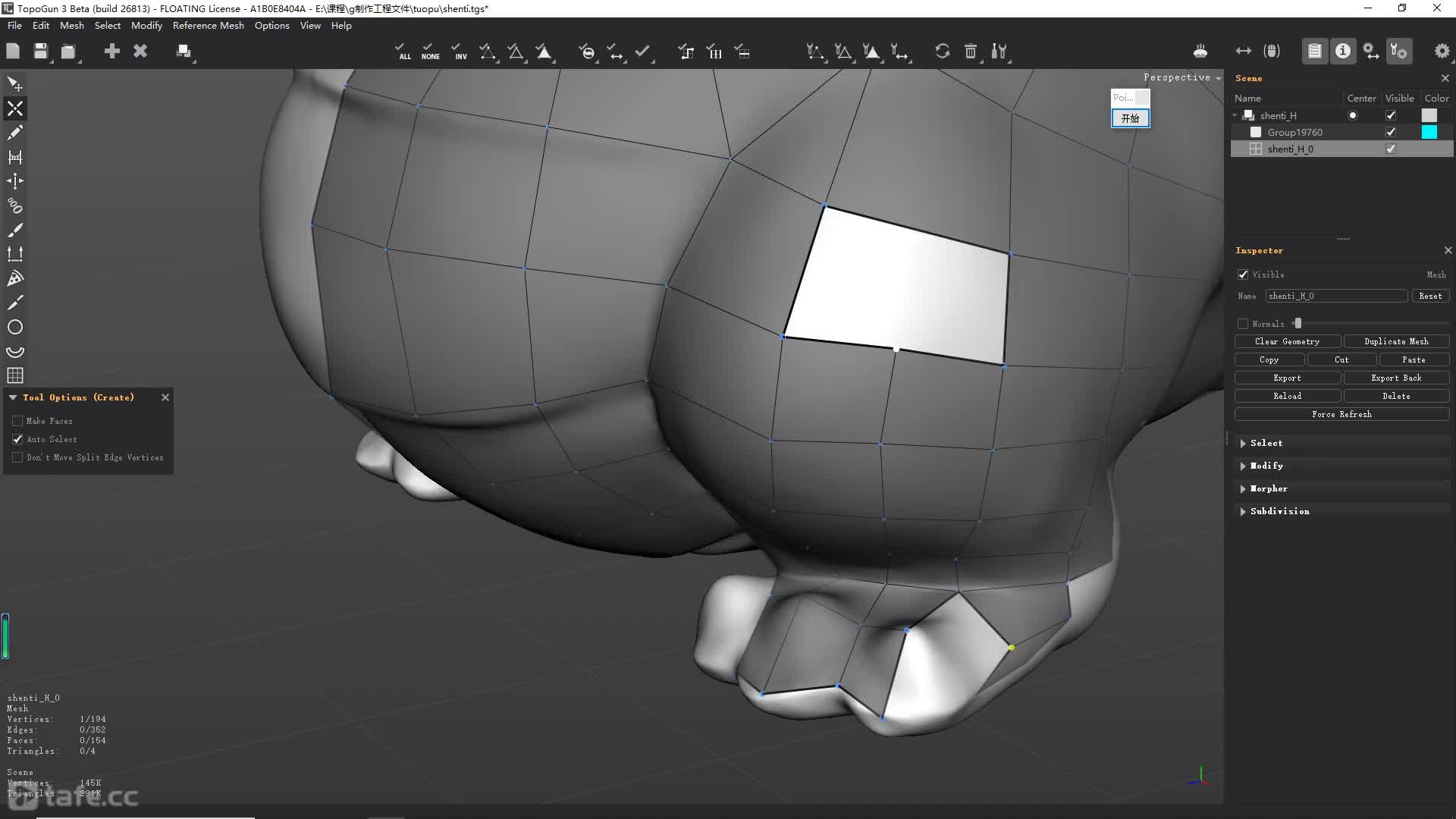Screen dimensions: 1456x819
Task: Select the Extrude tool with upward arrows
Action: [x=15, y=254]
